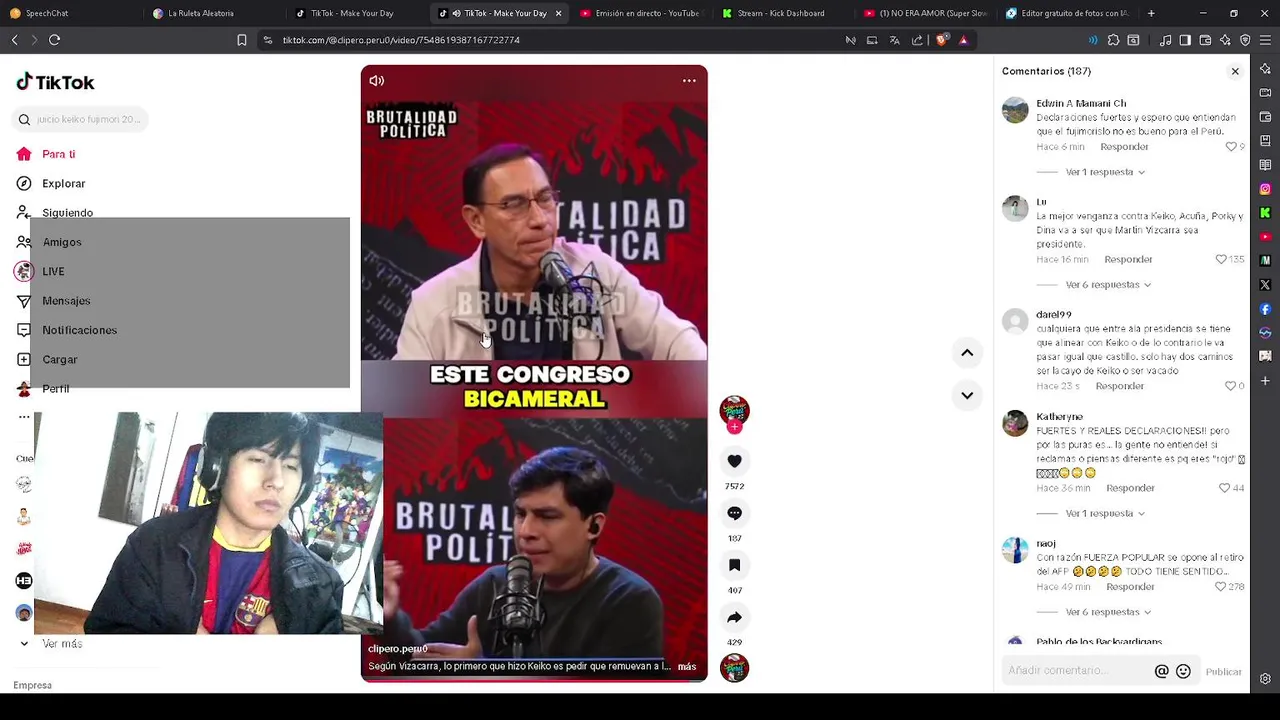Mute the TikTok video sound
1280x720 pixels.
point(377,81)
